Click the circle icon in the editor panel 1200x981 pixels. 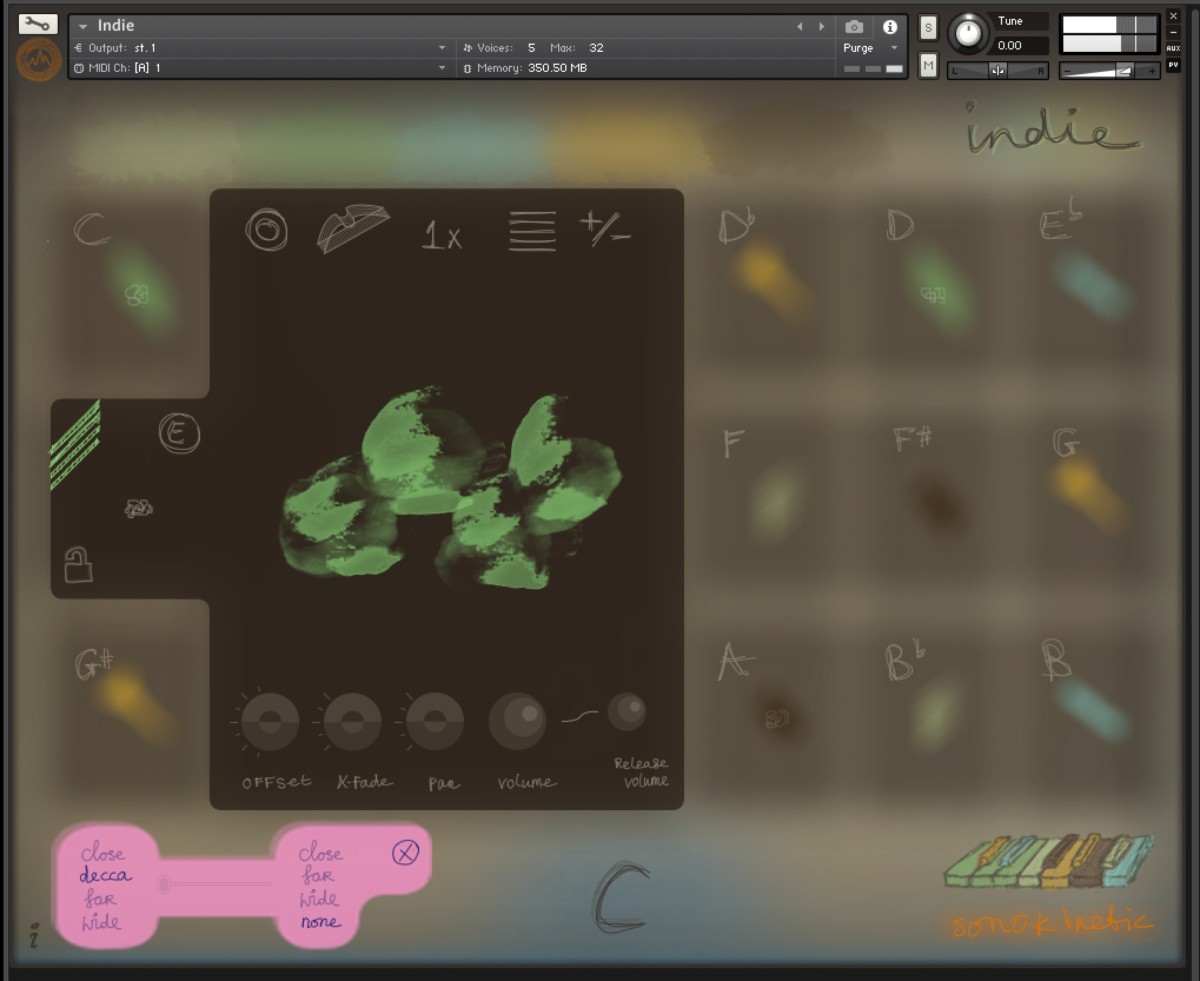267,231
